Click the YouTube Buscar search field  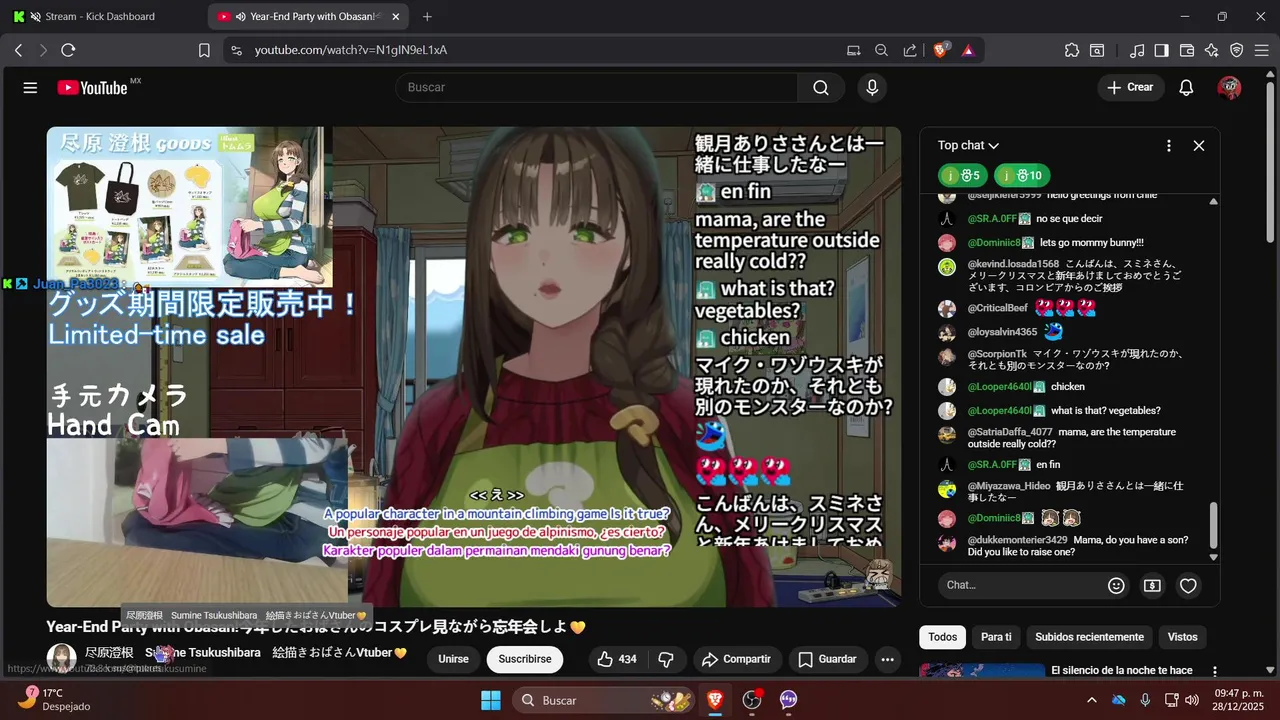coord(597,88)
